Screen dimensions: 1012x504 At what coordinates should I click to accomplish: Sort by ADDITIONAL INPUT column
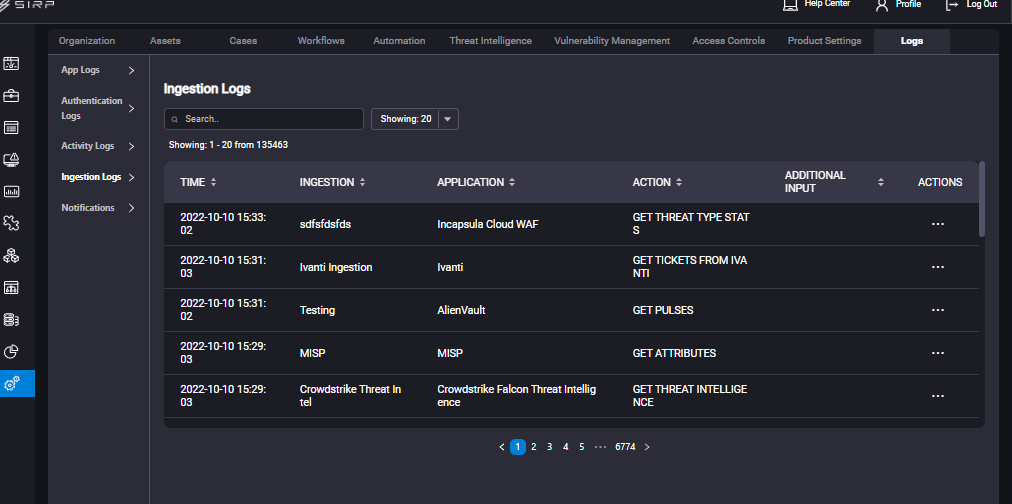880,183
